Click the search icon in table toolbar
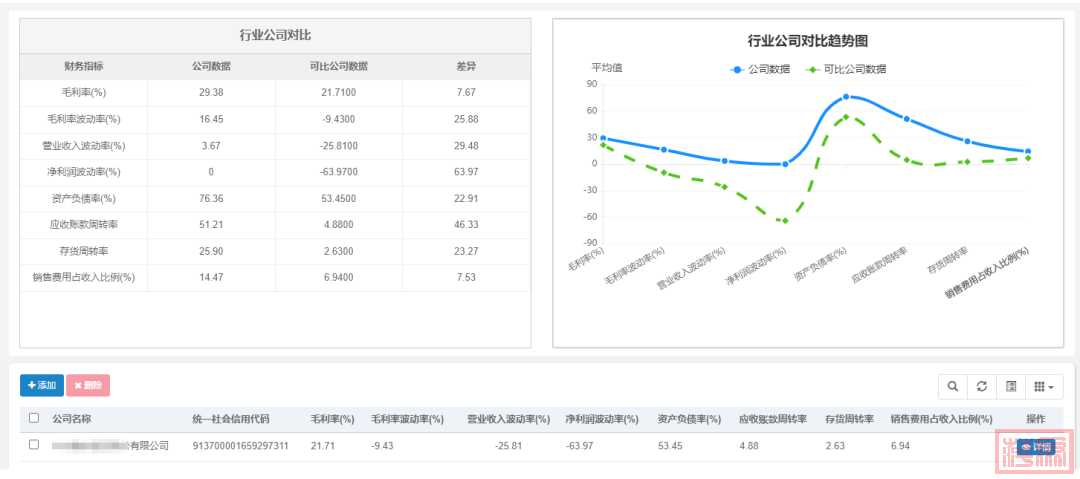The height and width of the screenshot is (479, 1080). pos(953,386)
